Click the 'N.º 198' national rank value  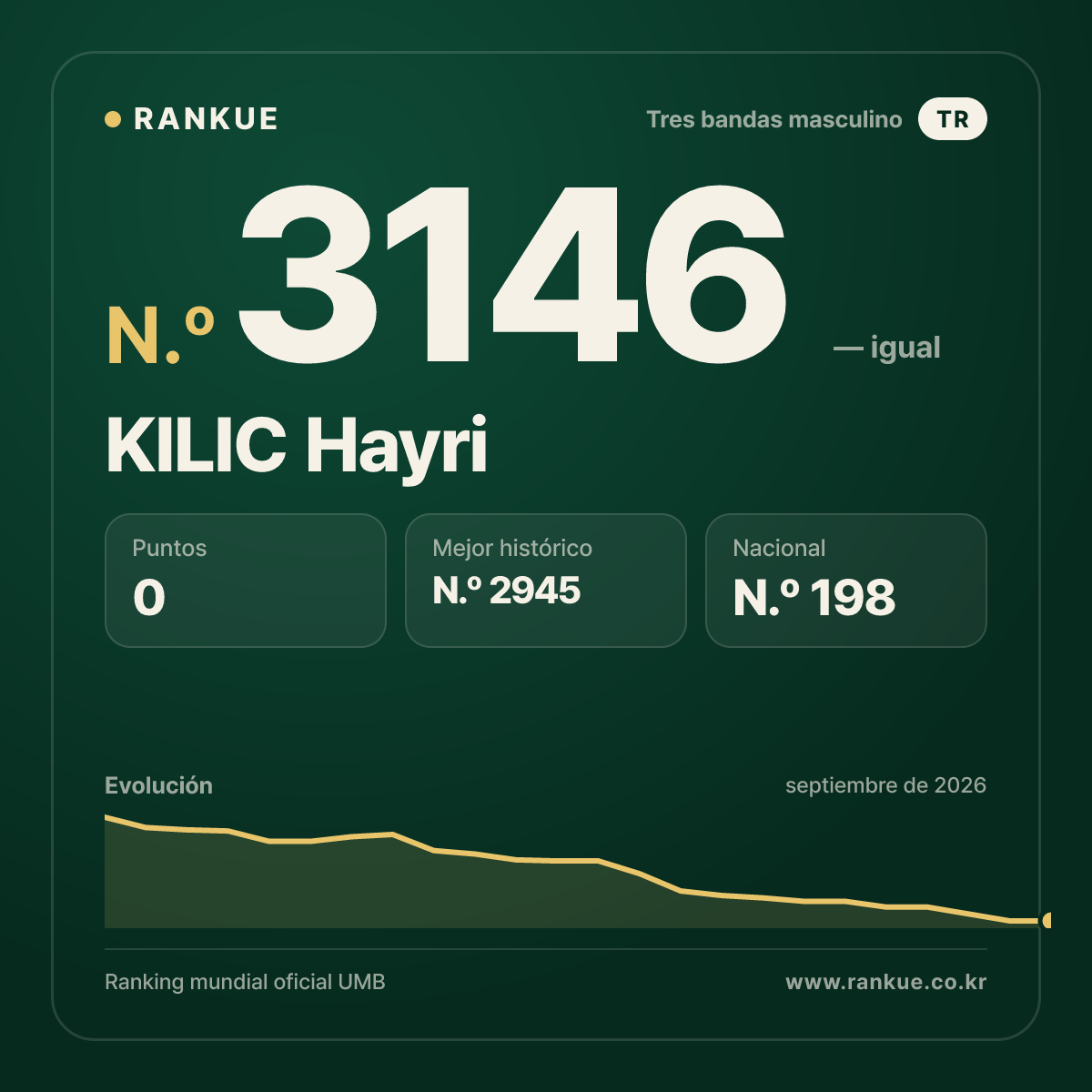814,598
